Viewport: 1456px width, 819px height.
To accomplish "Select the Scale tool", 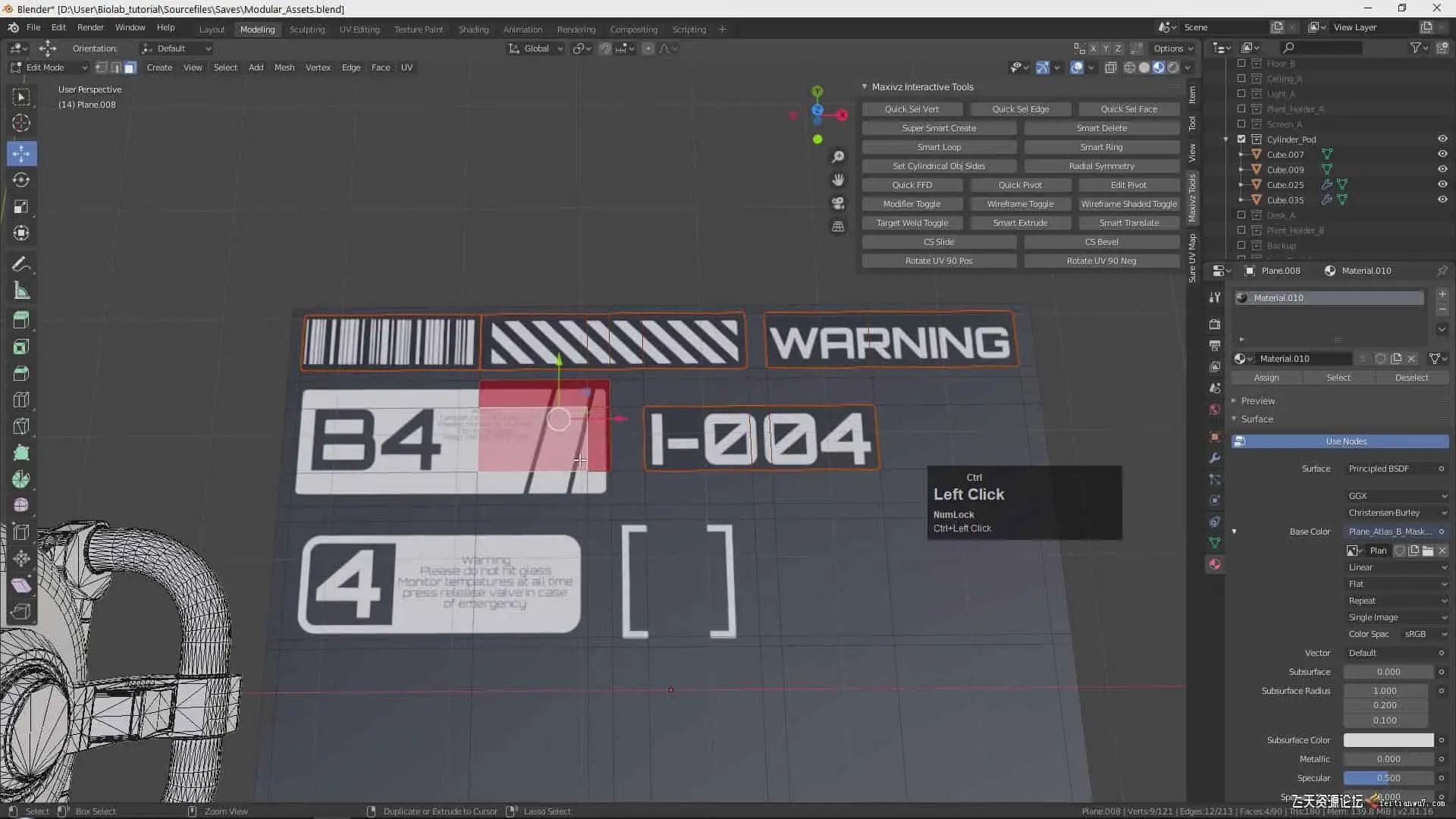I will 21,207.
